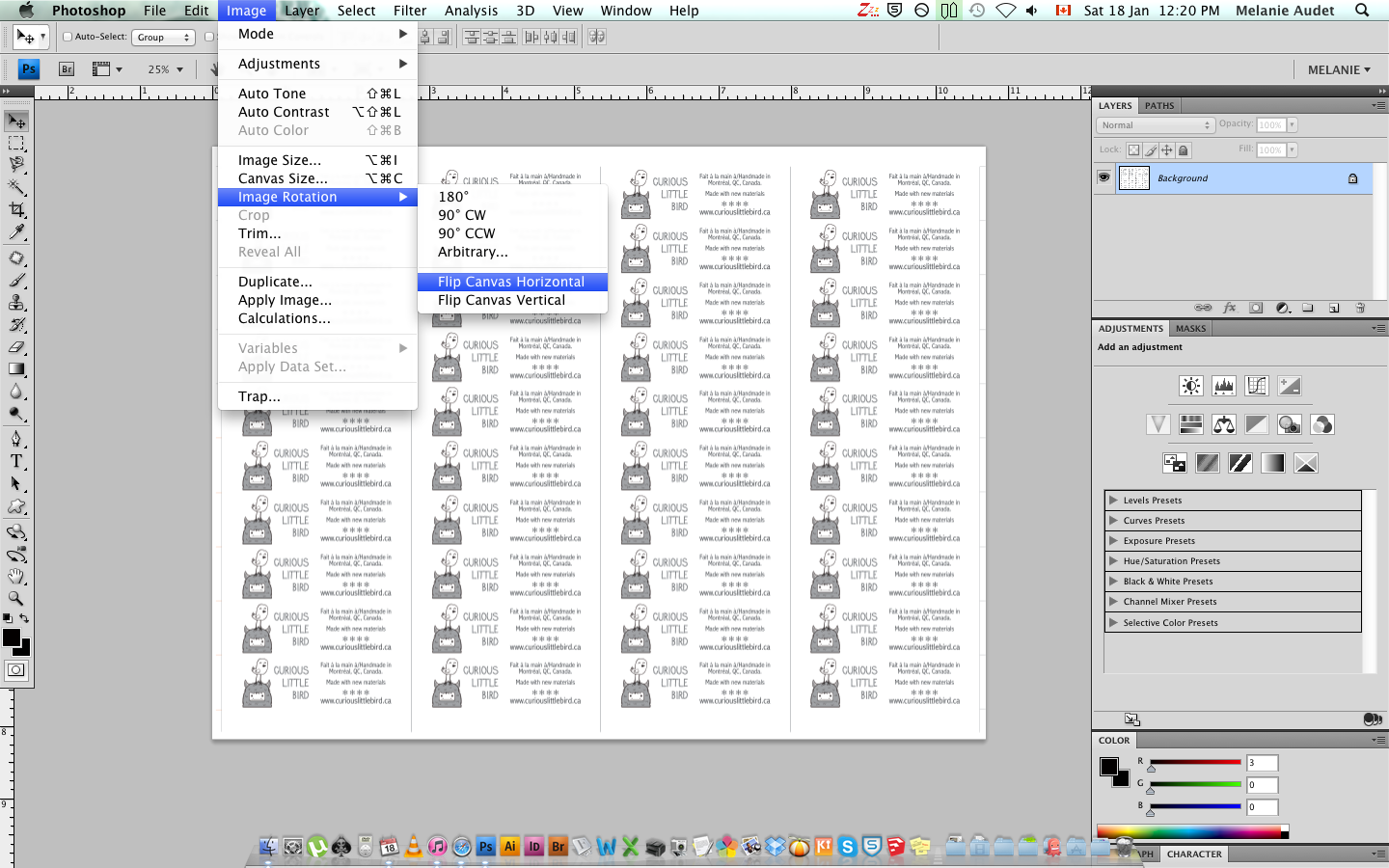Add a Photo Filter adjustment
This screenshot has height=868, width=1389.
point(1290,424)
